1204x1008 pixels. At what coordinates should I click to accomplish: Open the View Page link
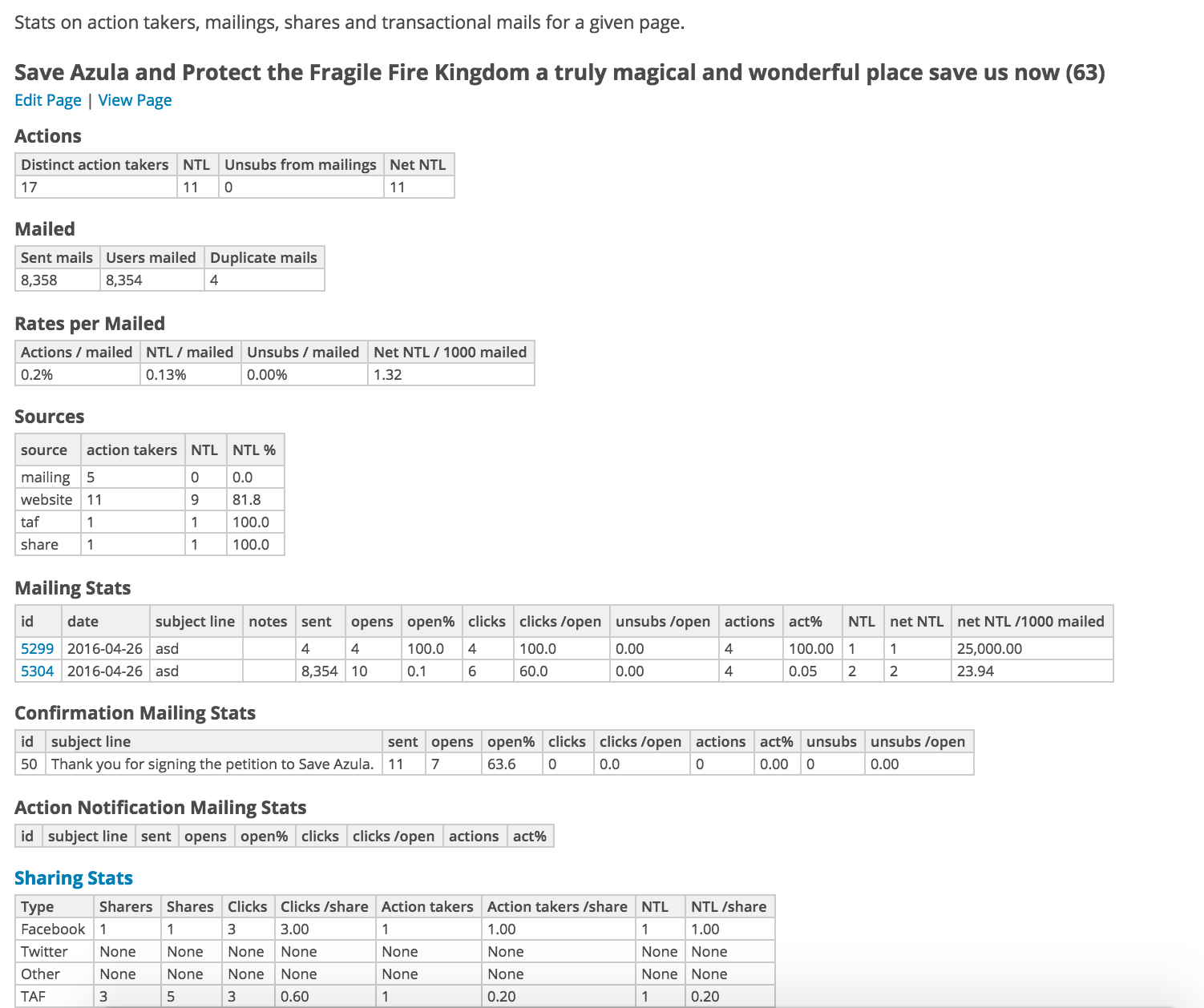135,100
